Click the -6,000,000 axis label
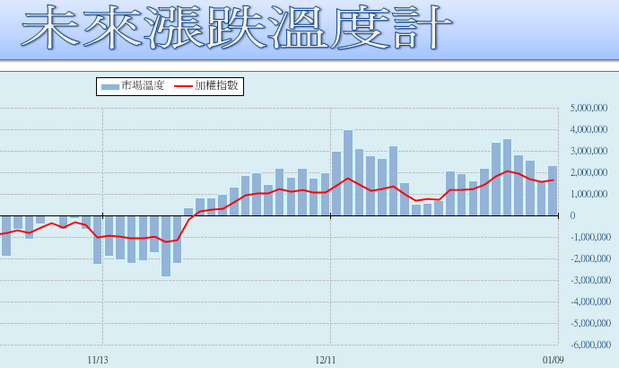 [x=590, y=345]
